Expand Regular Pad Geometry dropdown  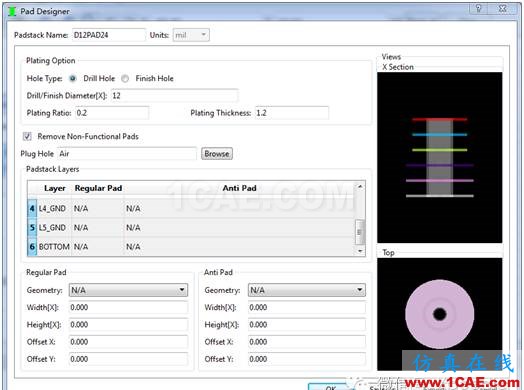pos(128,290)
